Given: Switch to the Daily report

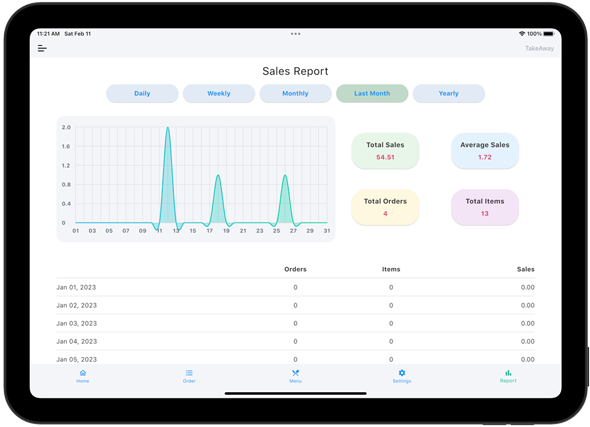Looking at the screenshot, I should pyautogui.click(x=142, y=93).
